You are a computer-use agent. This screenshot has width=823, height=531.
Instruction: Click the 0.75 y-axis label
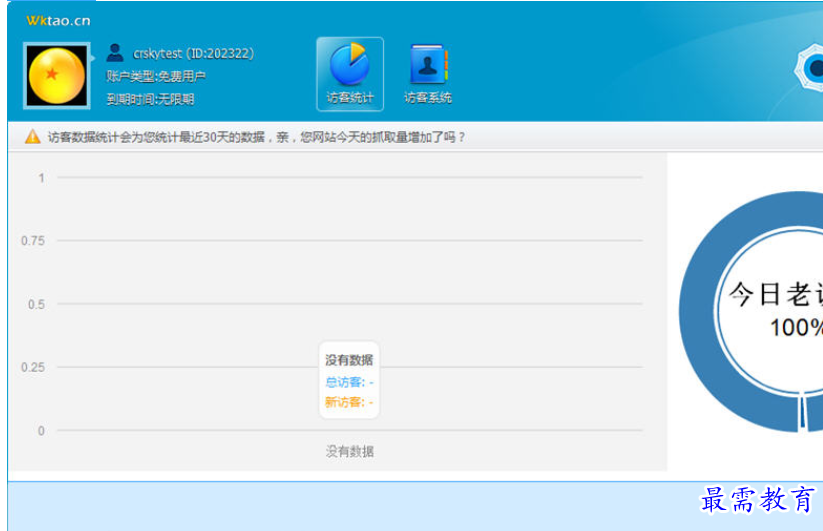[x=33, y=241]
